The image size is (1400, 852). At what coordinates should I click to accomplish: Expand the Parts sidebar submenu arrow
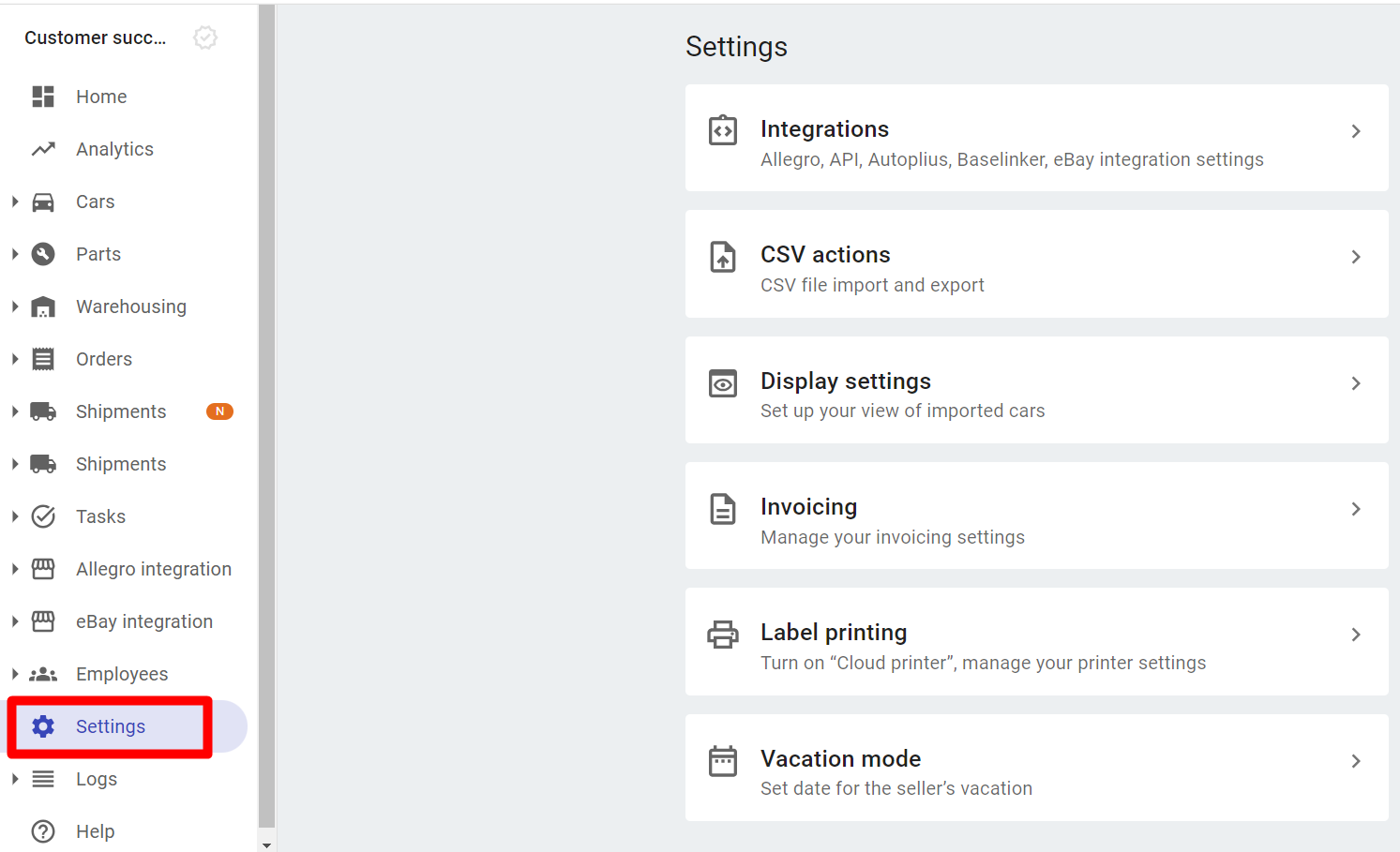pos(15,254)
